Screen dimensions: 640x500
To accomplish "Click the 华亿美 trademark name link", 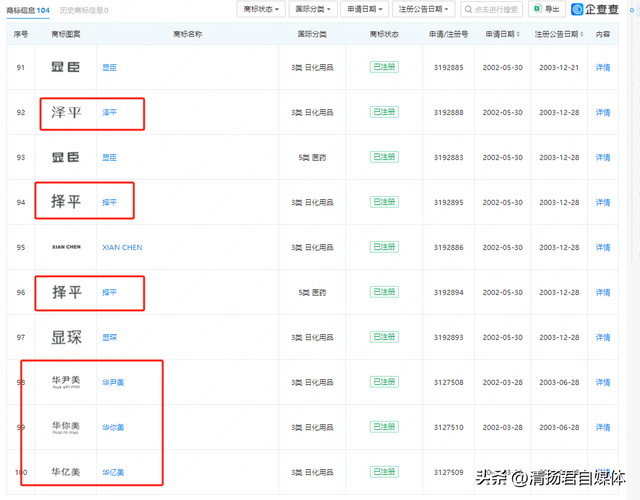I will [x=113, y=472].
